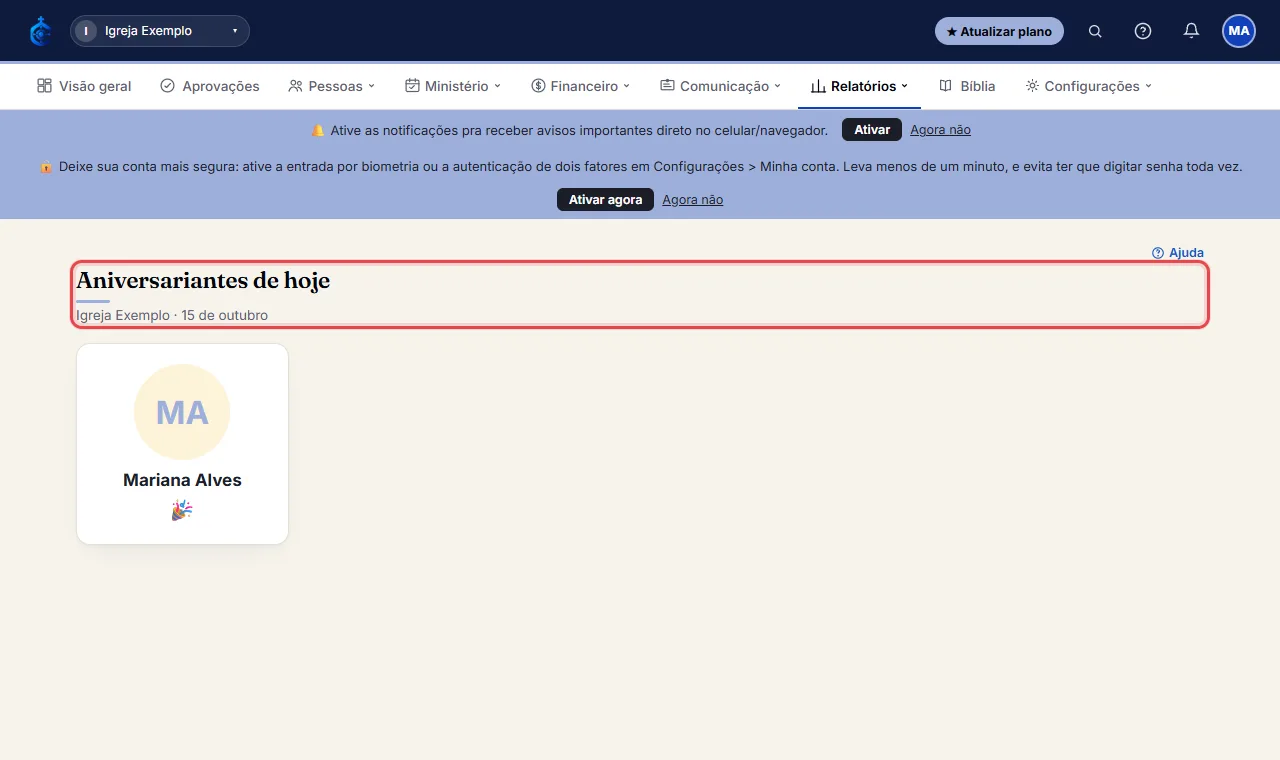Expand the Relatórios menu
The height and width of the screenshot is (760, 1280).
tap(859, 86)
